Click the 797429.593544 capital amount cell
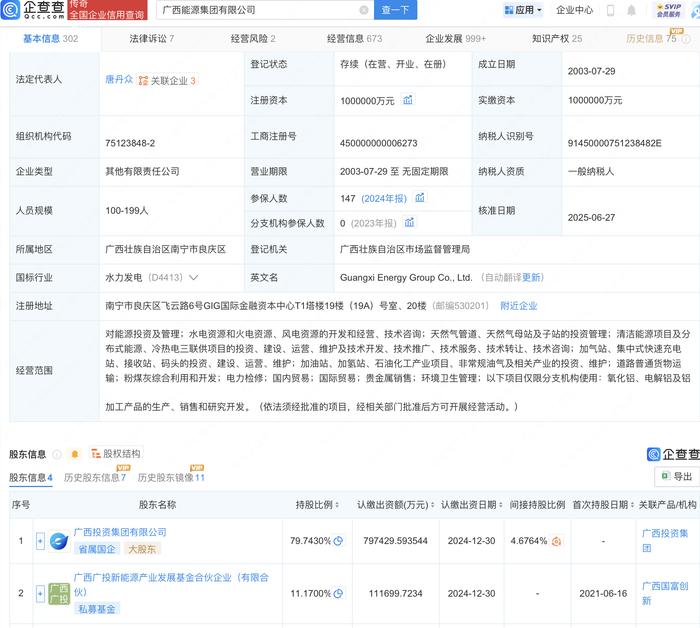The height and width of the screenshot is (628, 700). click(395, 541)
